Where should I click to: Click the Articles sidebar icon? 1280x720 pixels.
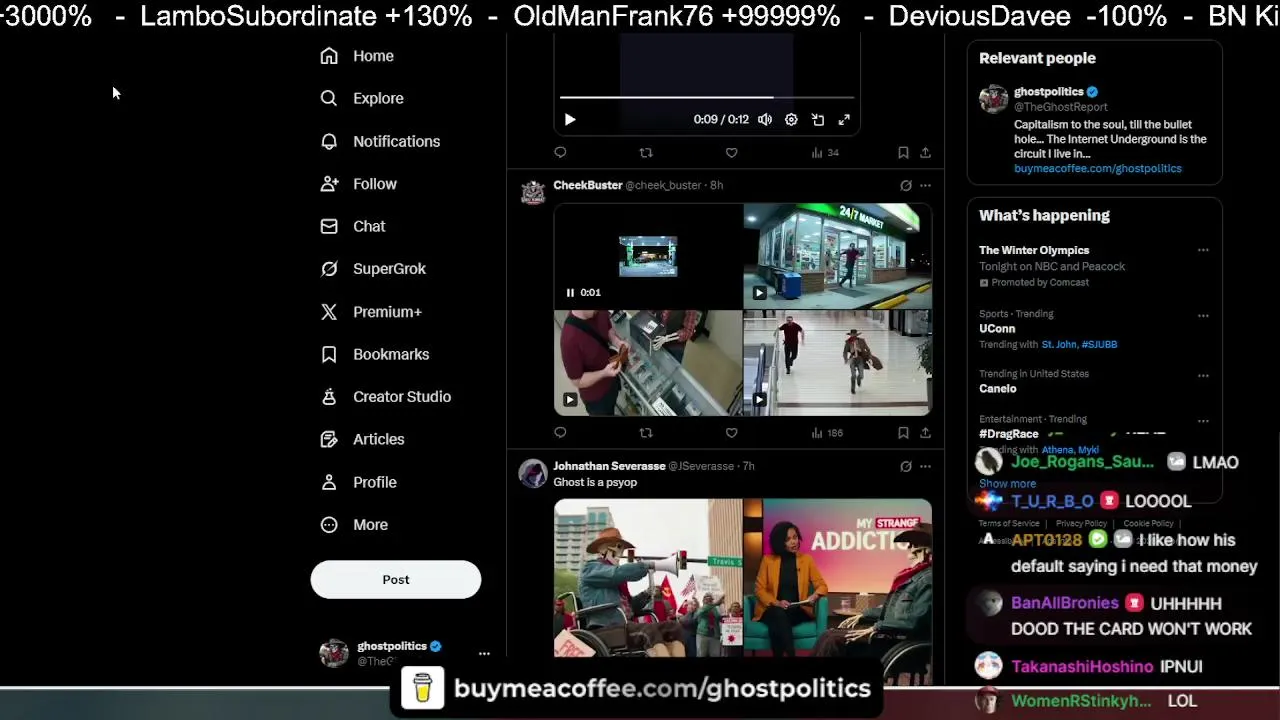tap(329, 439)
